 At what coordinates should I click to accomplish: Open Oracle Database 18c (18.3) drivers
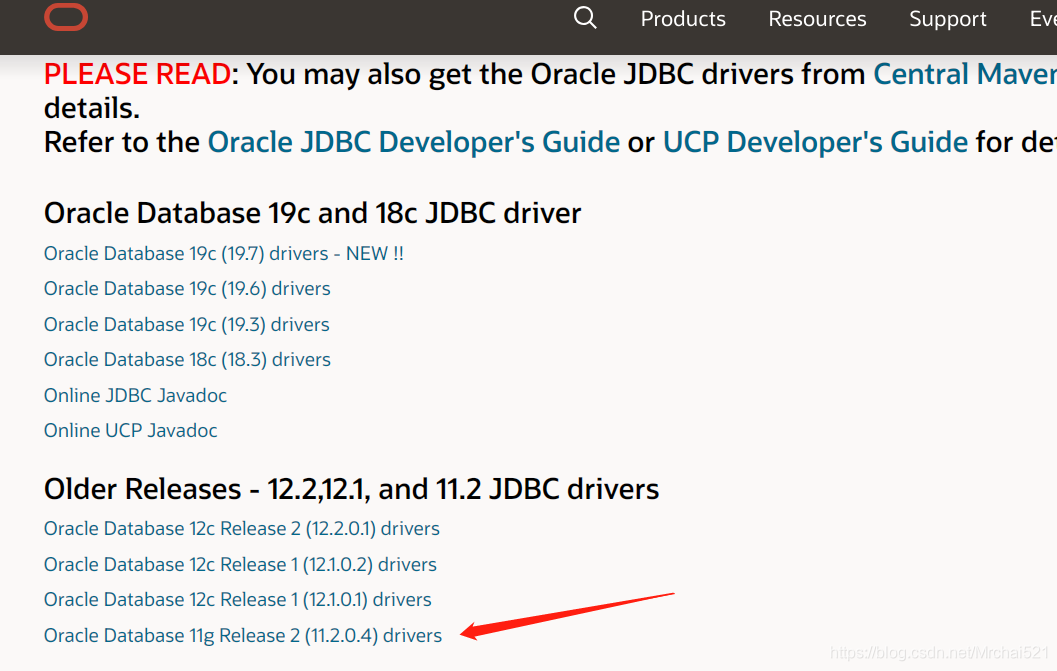187,359
